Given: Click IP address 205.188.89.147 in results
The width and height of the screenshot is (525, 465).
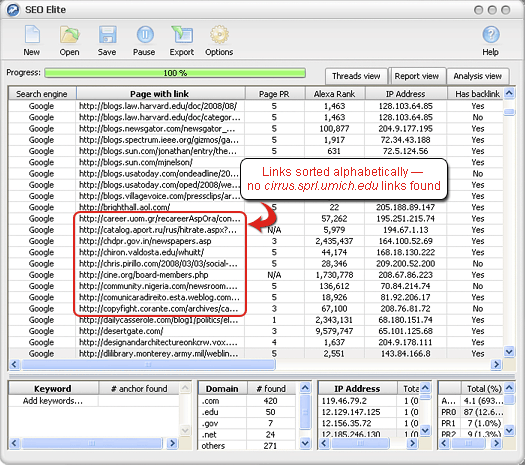Looking at the screenshot, I should pyautogui.click(x=405, y=207).
